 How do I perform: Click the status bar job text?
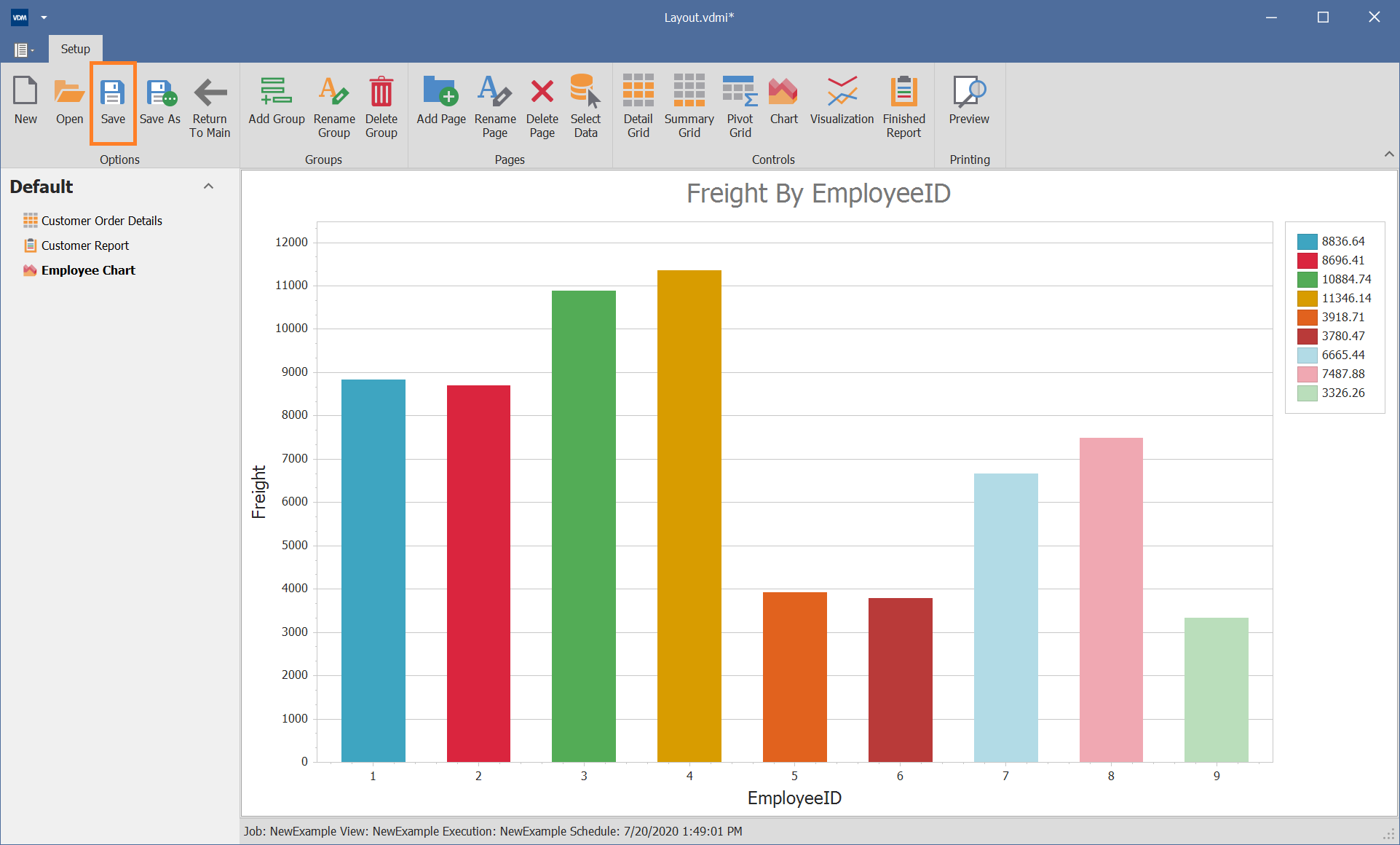pyautogui.click(x=493, y=831)
